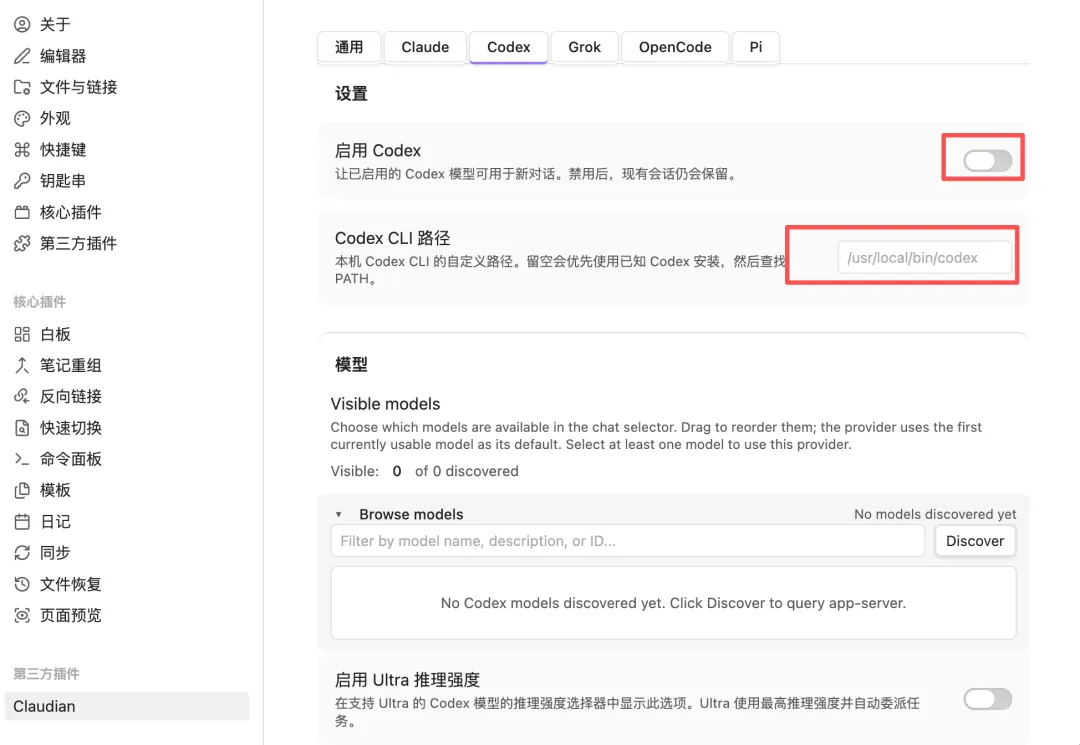The image size is (1080, 745).
Task: Select Claudian plugin settings entry
Action: (127, 706)
